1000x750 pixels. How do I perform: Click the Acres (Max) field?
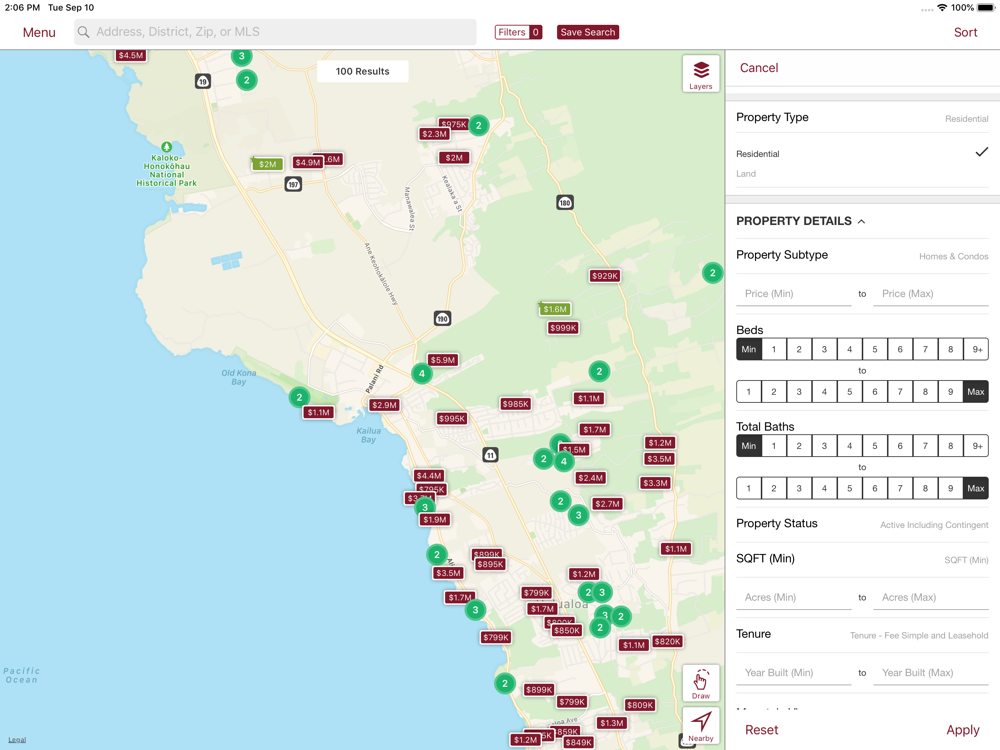pos(930,598)
